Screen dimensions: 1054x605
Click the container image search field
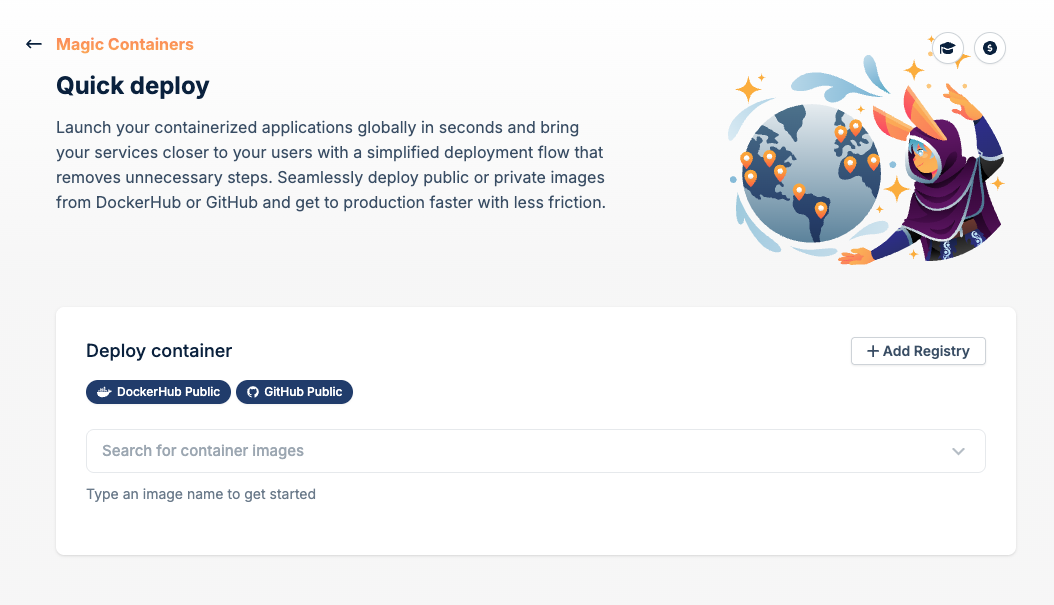tap(400, 451)
